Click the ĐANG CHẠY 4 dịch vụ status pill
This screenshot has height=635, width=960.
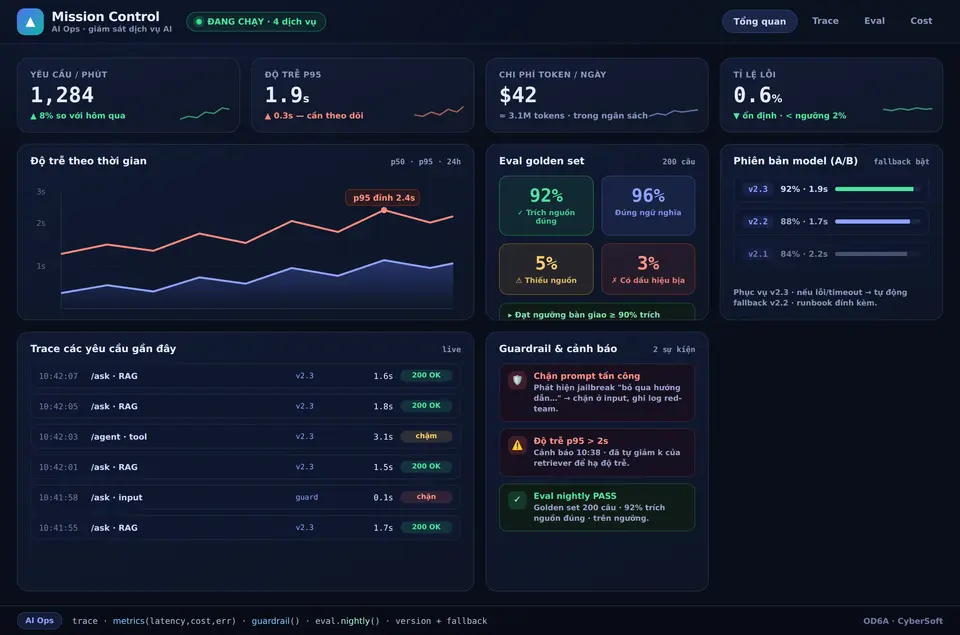[x=256, y=21]
